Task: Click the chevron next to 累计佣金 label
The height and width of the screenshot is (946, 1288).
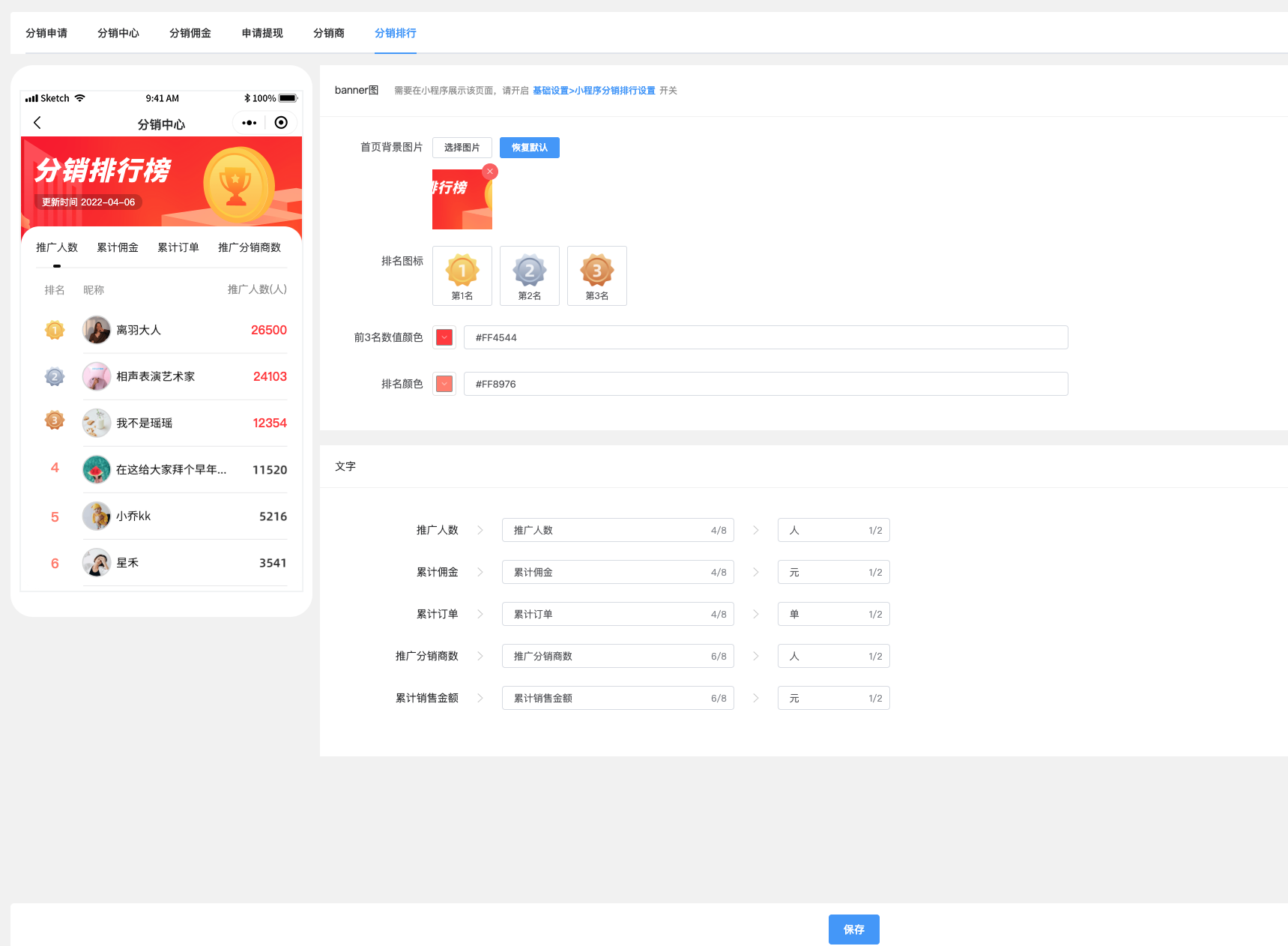Action: (480, 572)
